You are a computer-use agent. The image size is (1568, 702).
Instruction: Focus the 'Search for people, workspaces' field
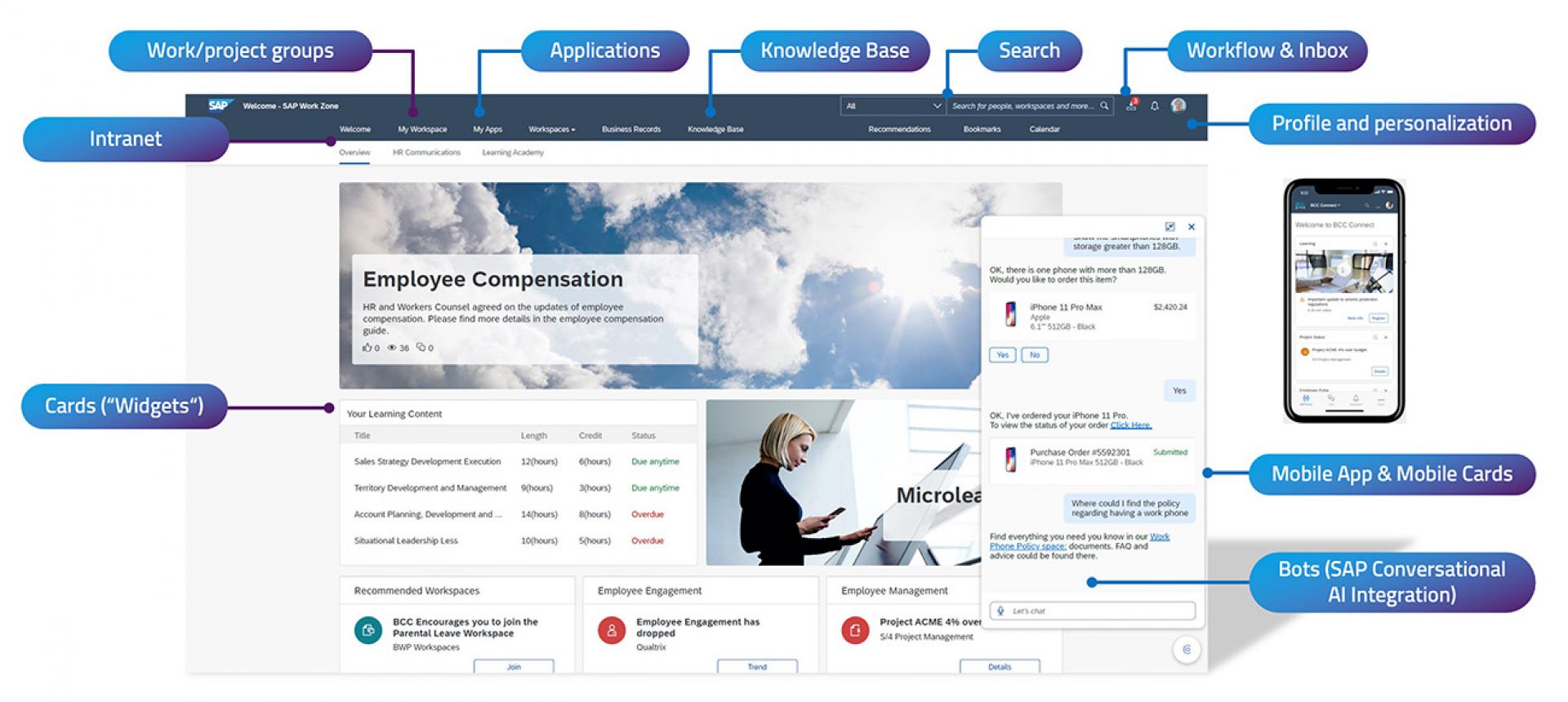tap(1022, 106)
